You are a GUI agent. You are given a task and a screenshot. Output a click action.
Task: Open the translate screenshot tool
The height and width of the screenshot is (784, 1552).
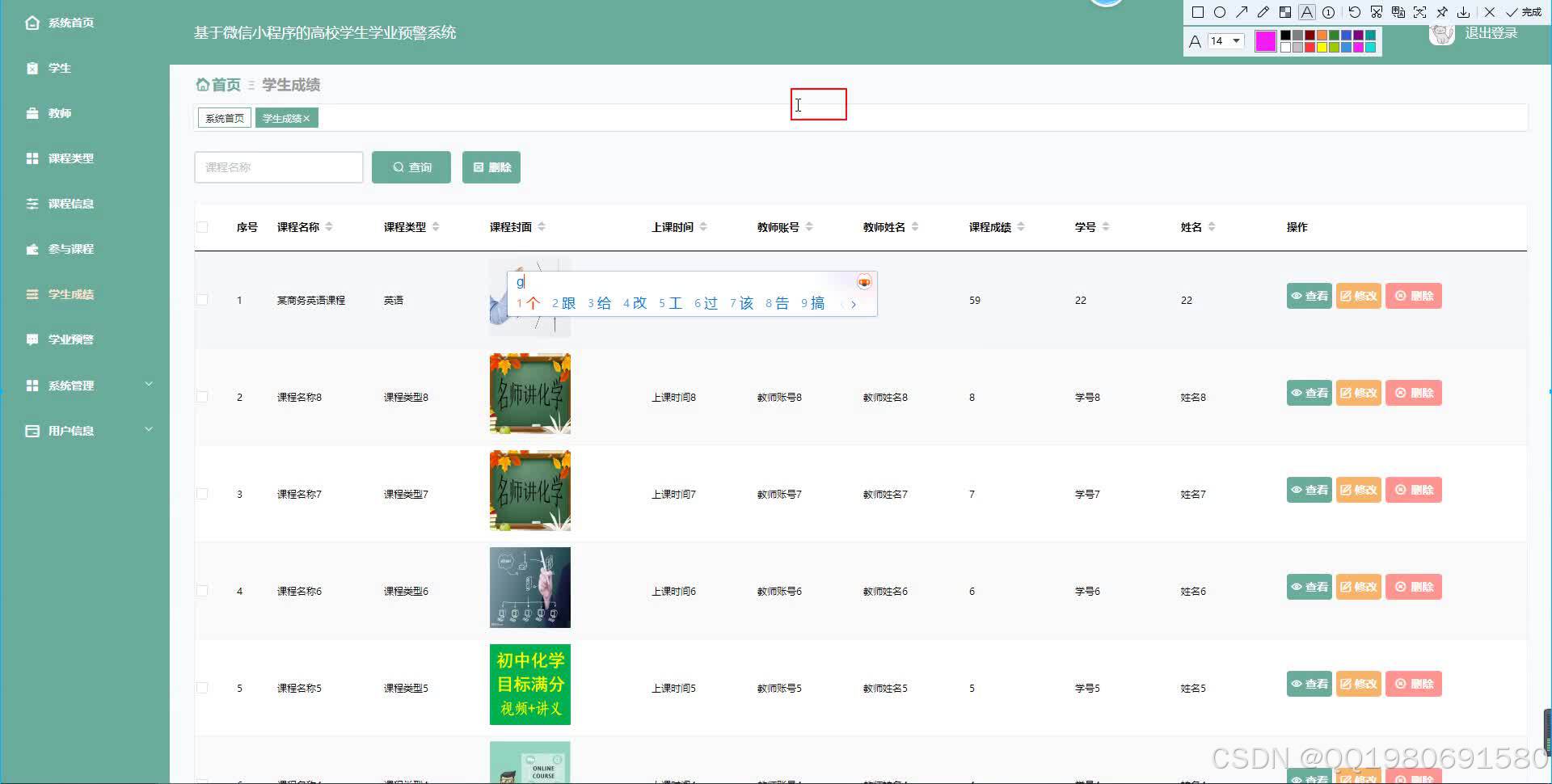(x=1398, y=12)
